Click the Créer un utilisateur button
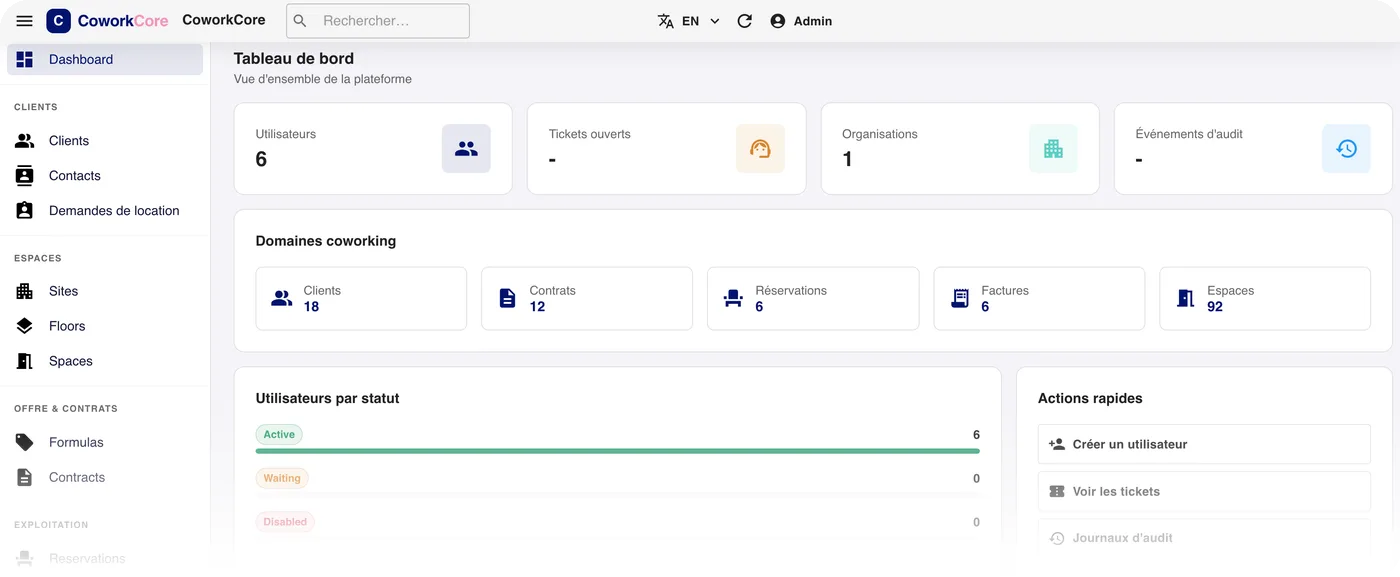This screenshot has width=1400, height=577. [x=1204, y=444]
